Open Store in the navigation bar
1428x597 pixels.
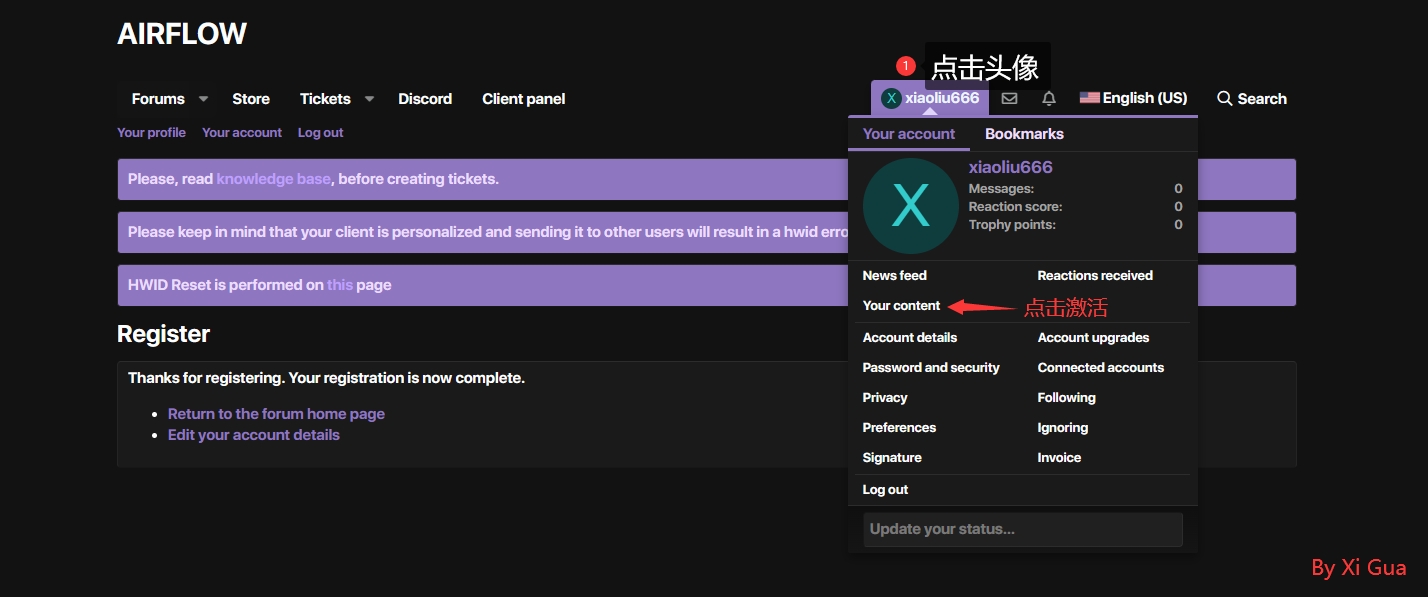click(251, 99)
